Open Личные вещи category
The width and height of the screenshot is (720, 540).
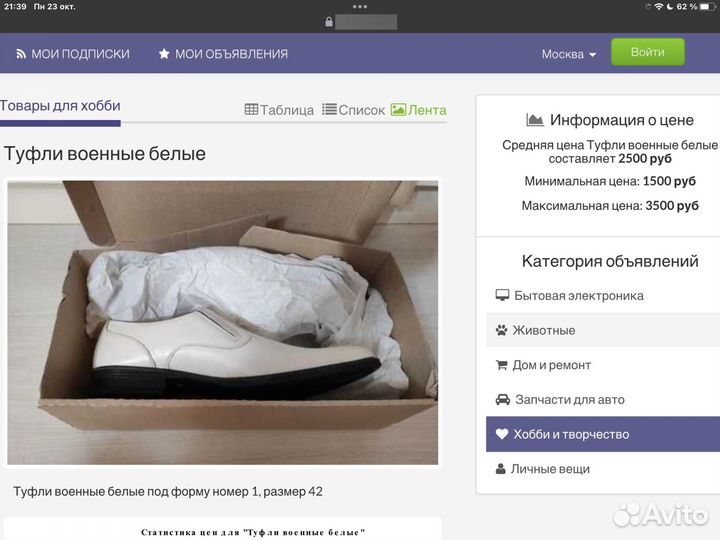[603, 469]
